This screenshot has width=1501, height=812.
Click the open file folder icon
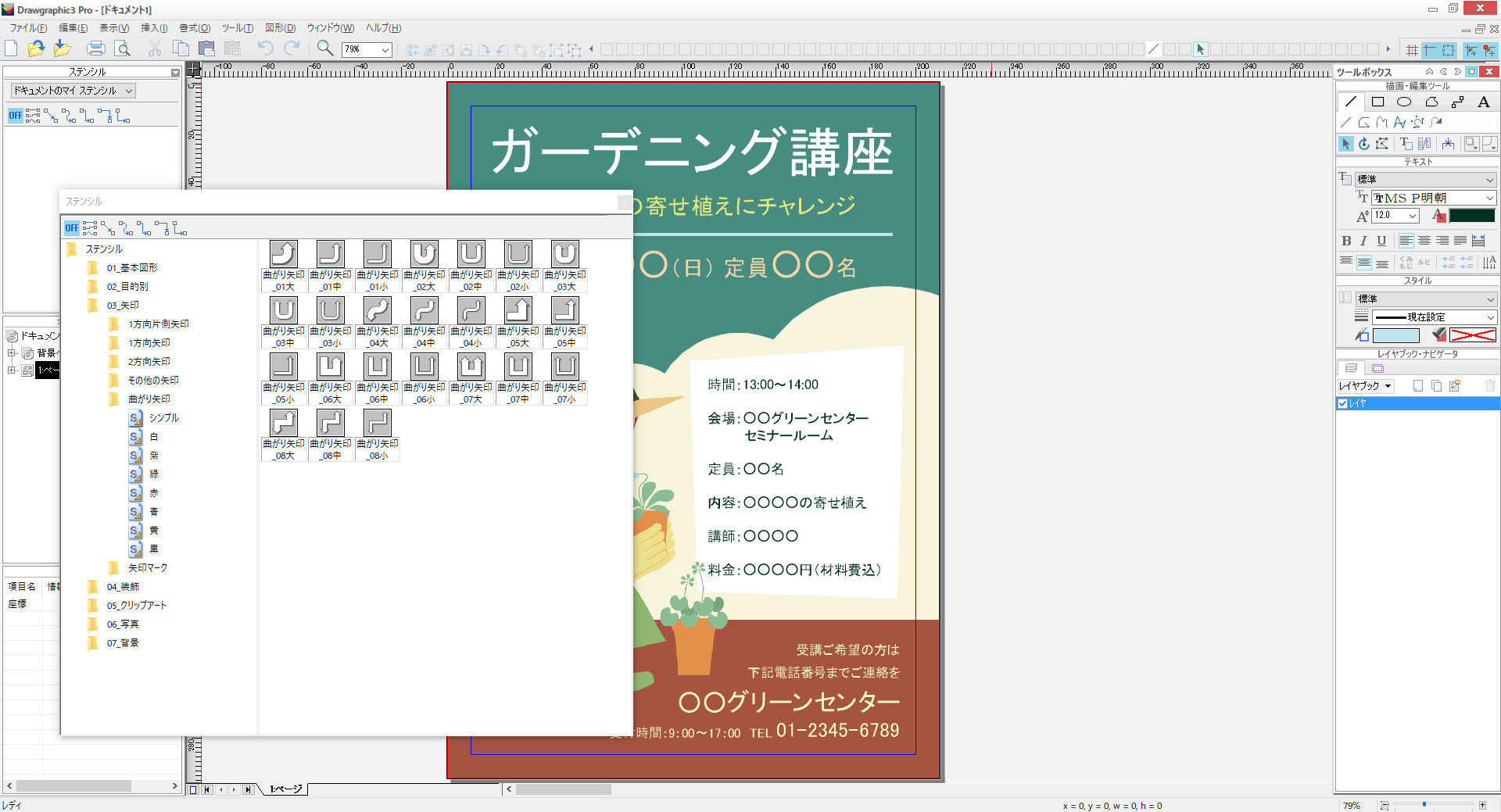(x=36, y=48)
